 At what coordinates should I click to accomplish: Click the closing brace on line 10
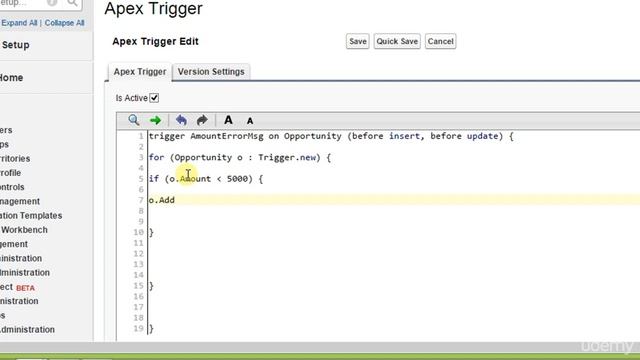click(151, 232)
